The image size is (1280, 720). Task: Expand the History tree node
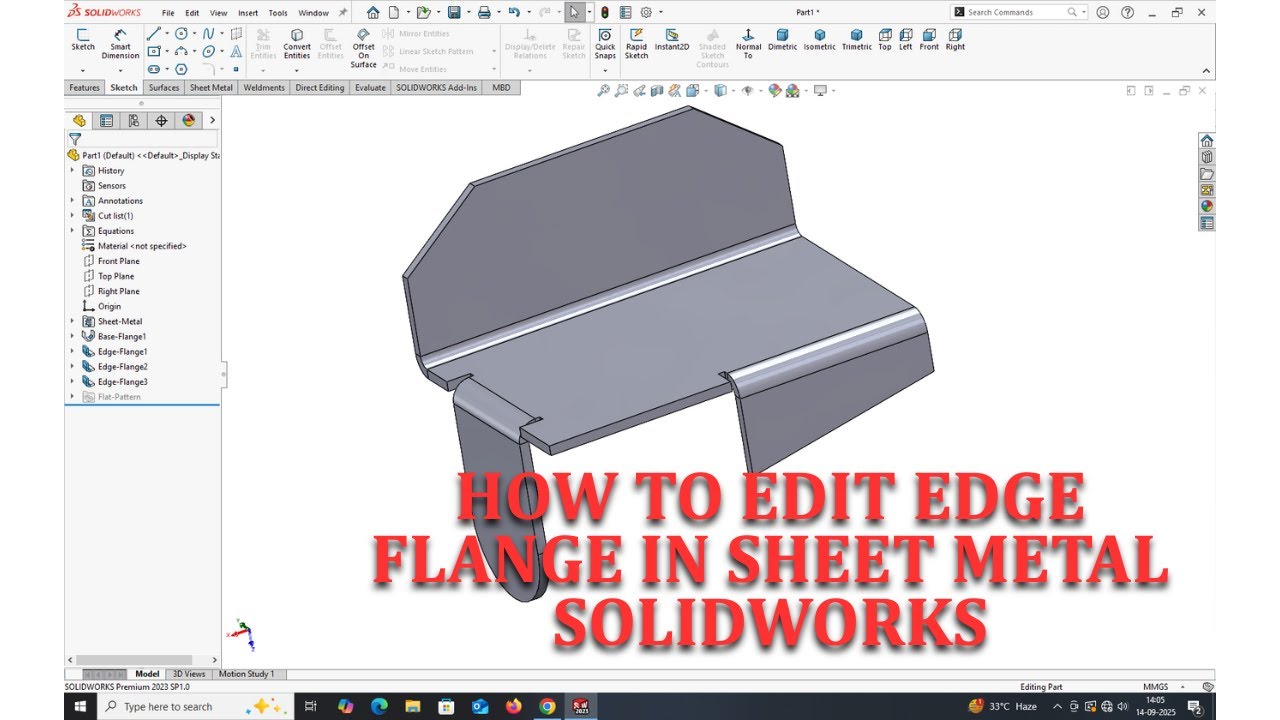(x=72, y=170)
